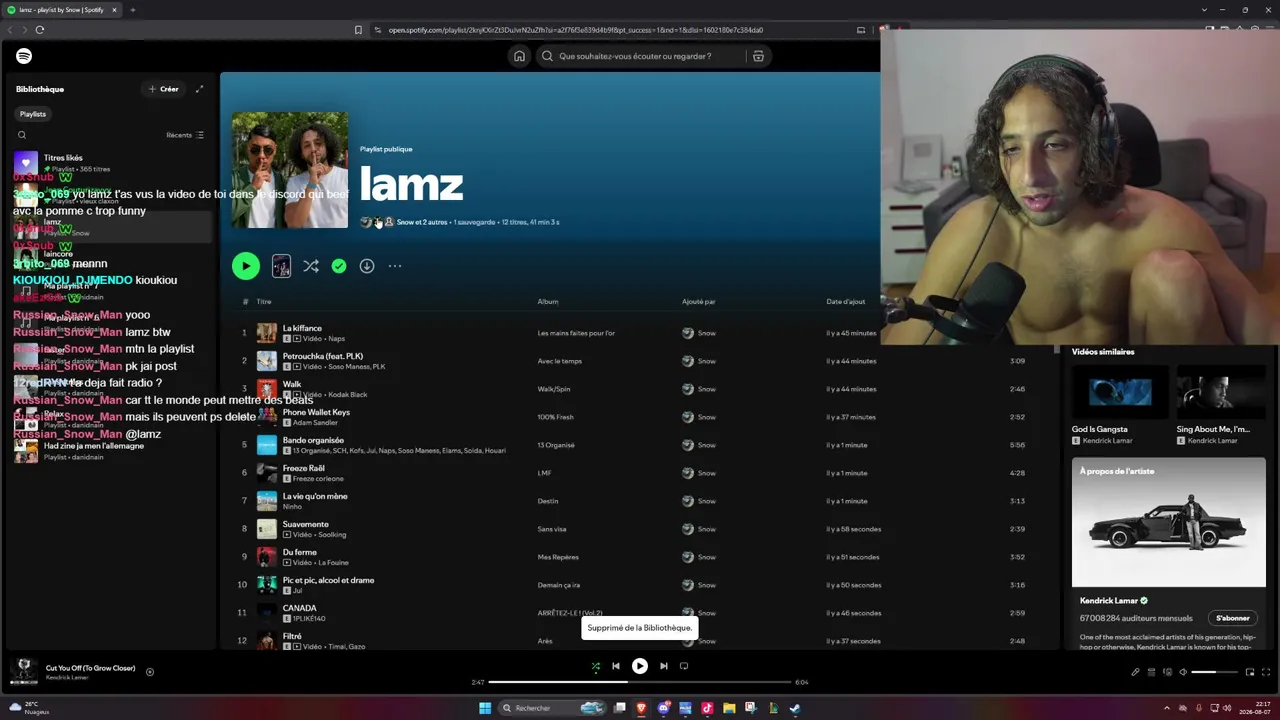Select the 'Freeze Raël' track row
This screenshot has height=720, width=1280.
click(640, 473)
